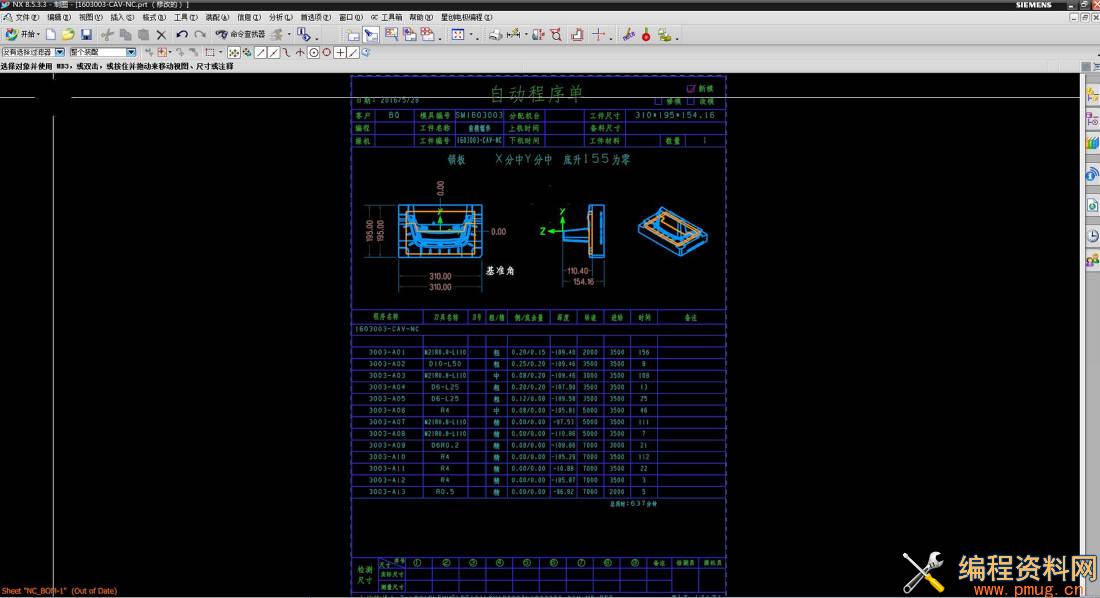
Task: Expand the rectangle selection method dropdown
Action: pyautogui.click(x=220, y=53)
